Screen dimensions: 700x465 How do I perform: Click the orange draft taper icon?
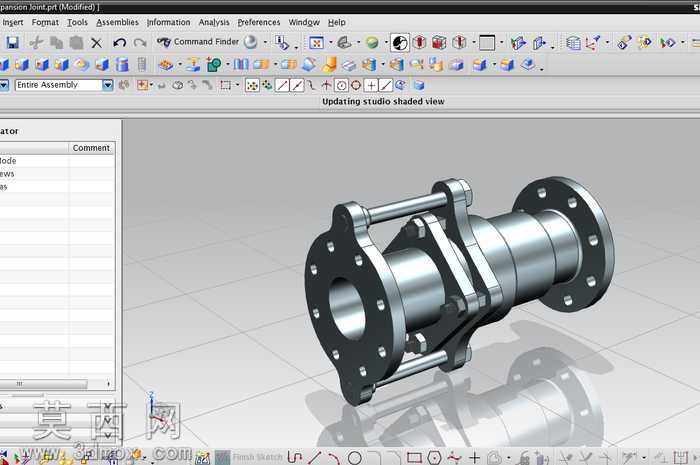[329, 65]
